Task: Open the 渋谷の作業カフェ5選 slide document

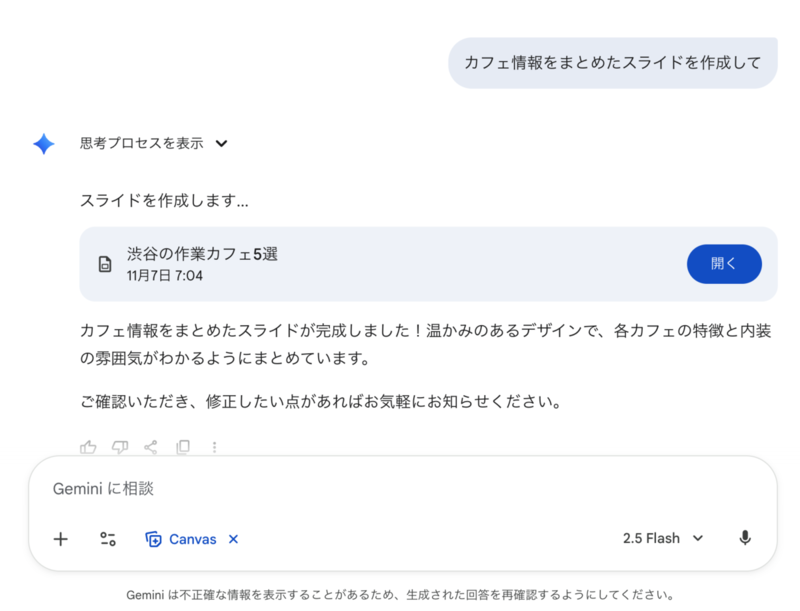Action: 200,254
